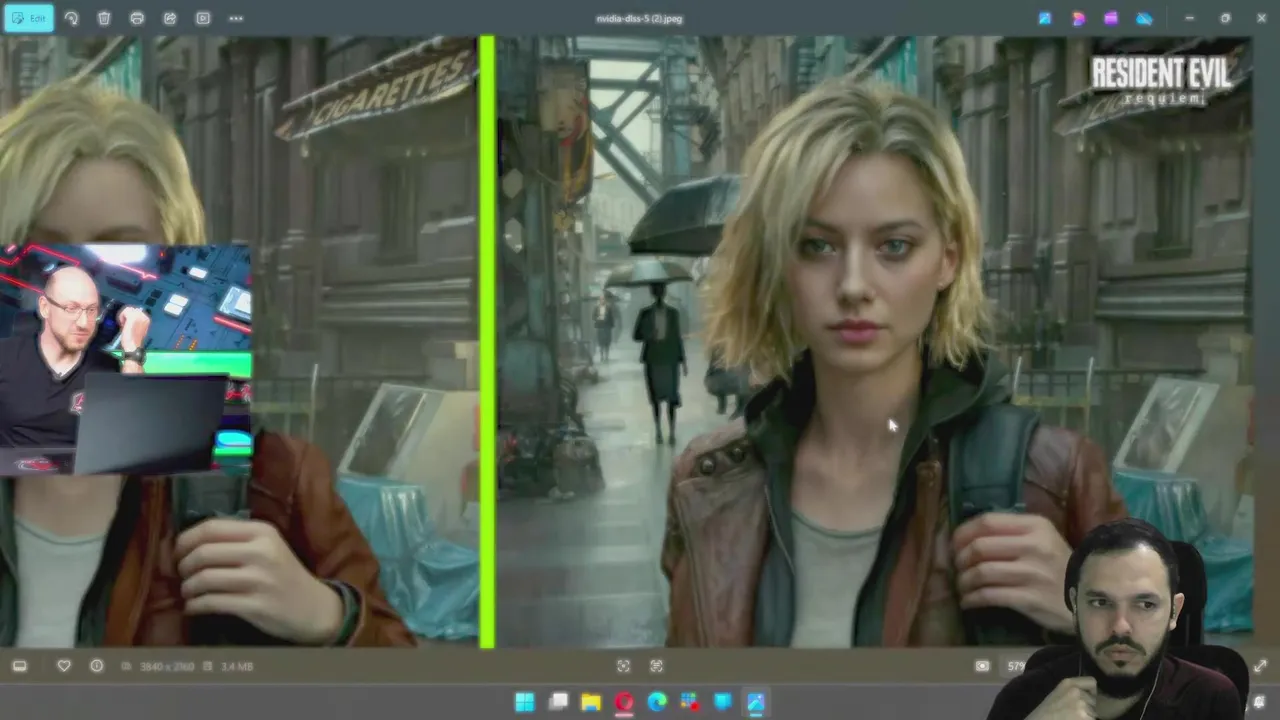The image size is (1280, 720).
Task: Click the actual-size icon in bottom bar
Action: 657,666
